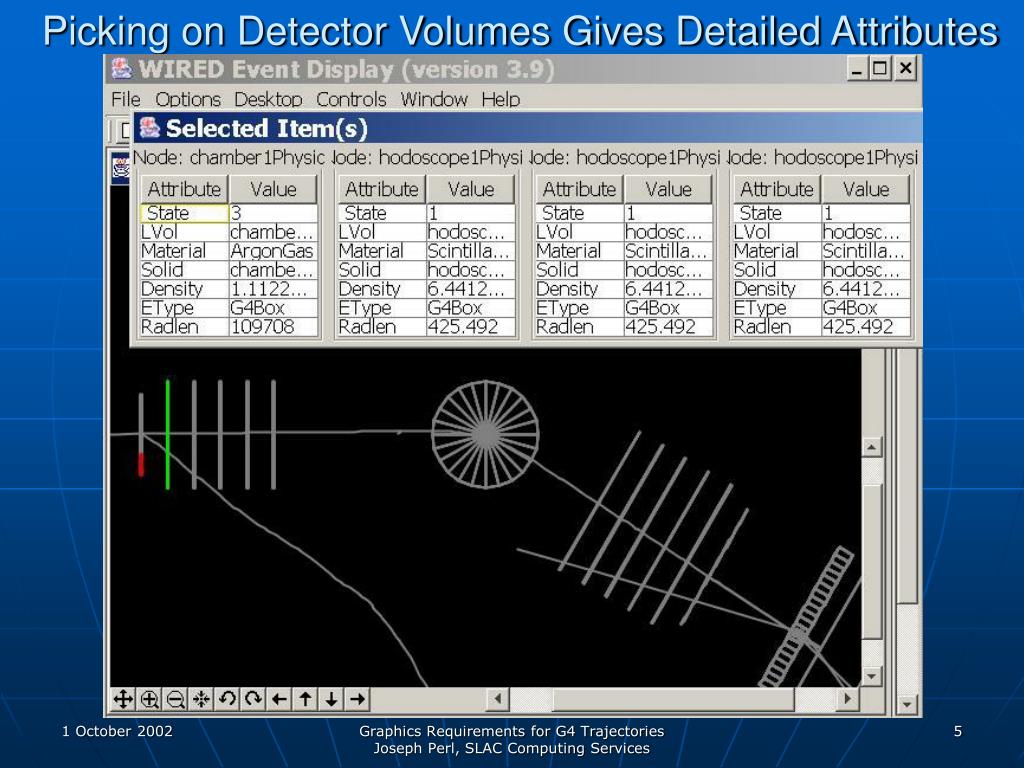Viewport: 1024px width, 768px height.
Task: Rotate view counterclockwise with toolbar icon
Action: click(227, 699)
